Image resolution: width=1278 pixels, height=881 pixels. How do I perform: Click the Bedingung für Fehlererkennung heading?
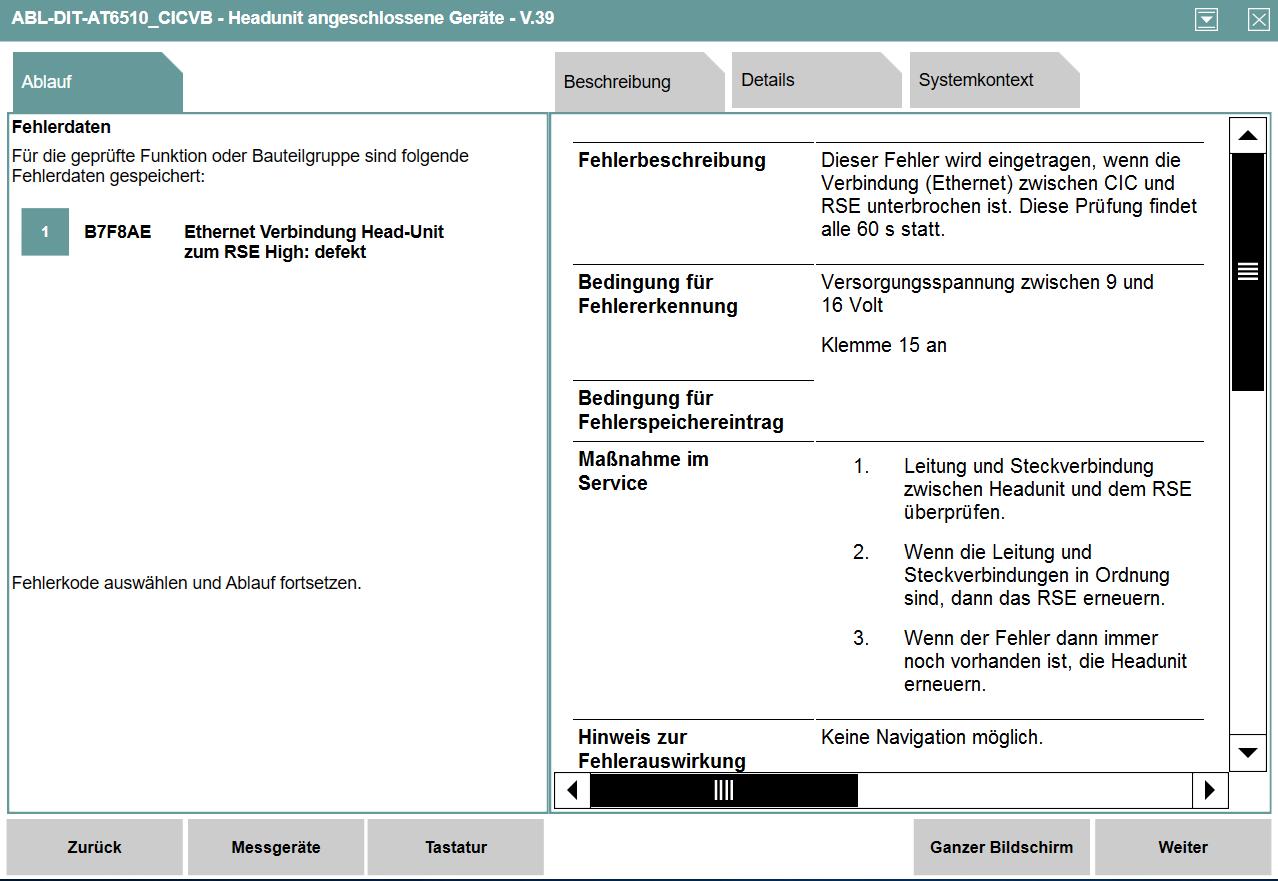(x=658, y=294)
